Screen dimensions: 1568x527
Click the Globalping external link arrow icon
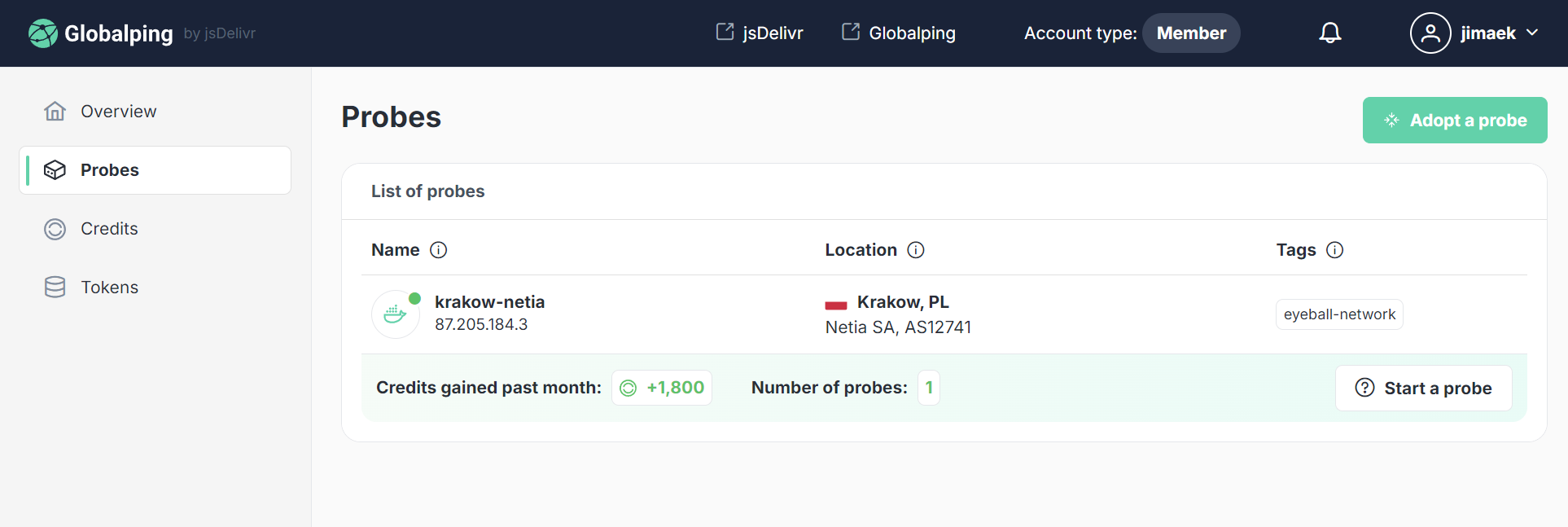851,32
